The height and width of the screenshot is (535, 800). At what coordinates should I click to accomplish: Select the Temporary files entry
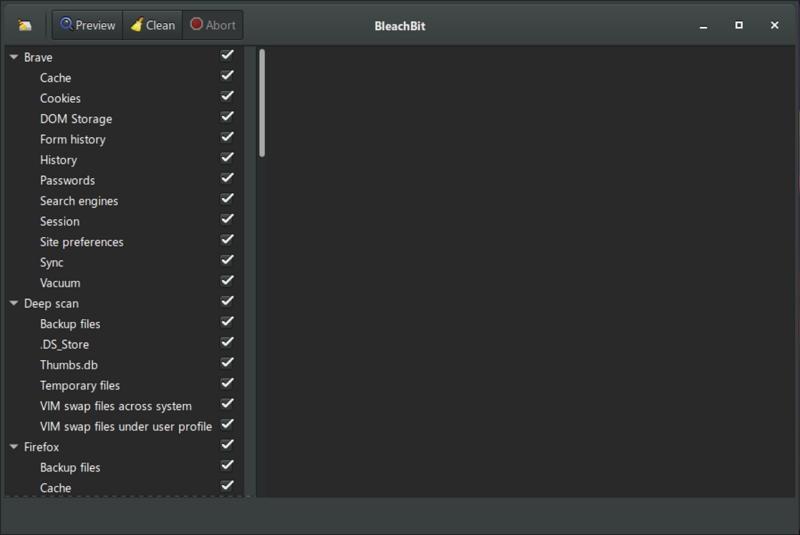tap(80, 385)
